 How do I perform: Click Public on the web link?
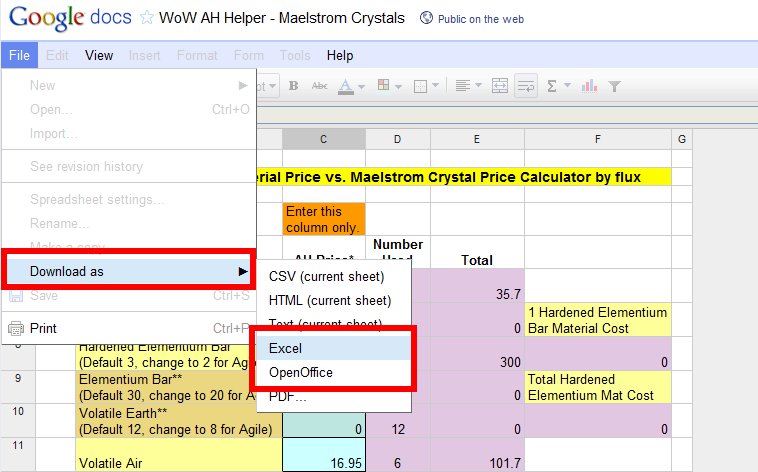click(x=481, y=19)
